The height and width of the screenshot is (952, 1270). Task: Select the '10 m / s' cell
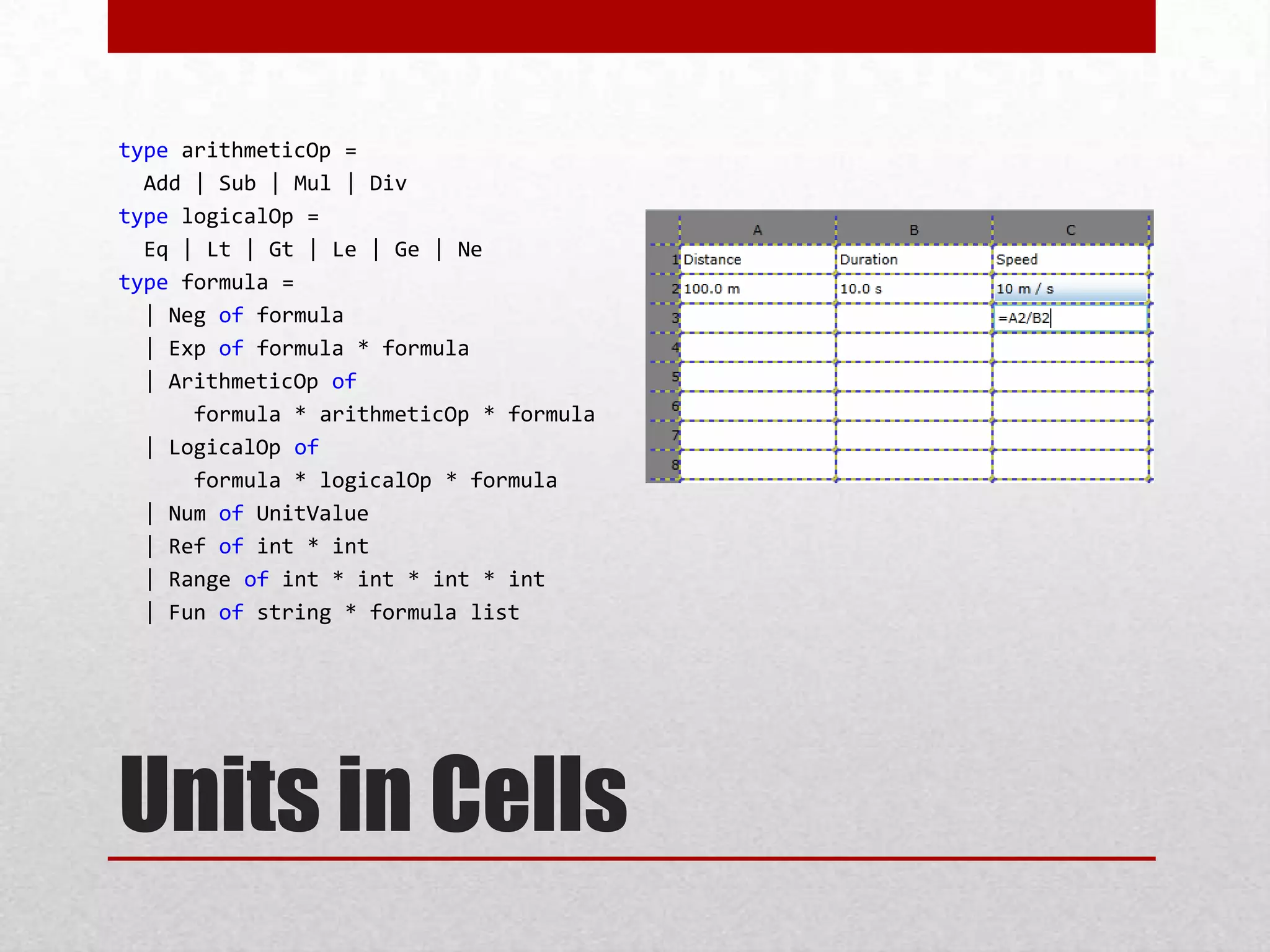1070,289
